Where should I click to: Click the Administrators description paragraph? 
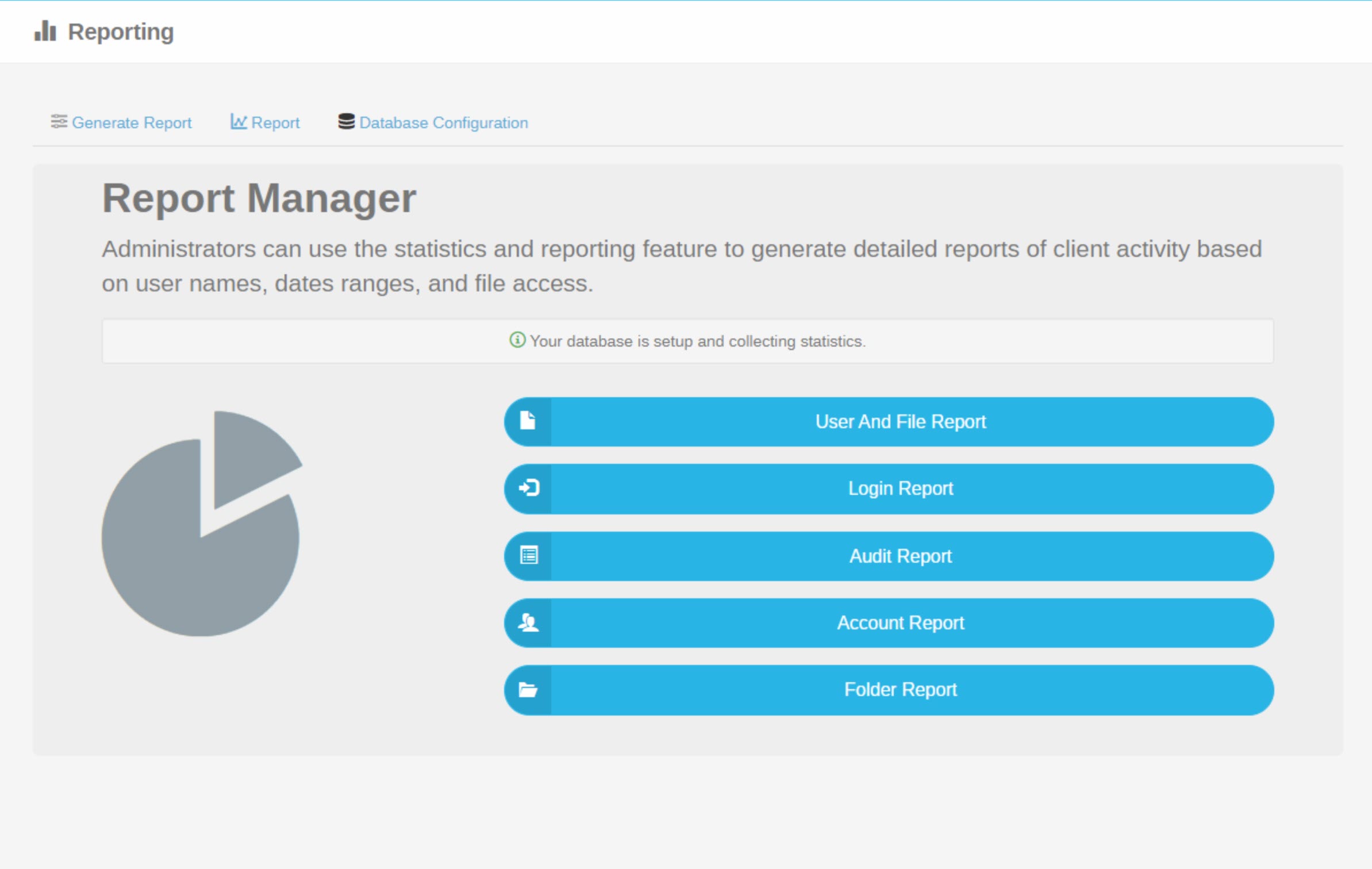(x=682, y=266)
